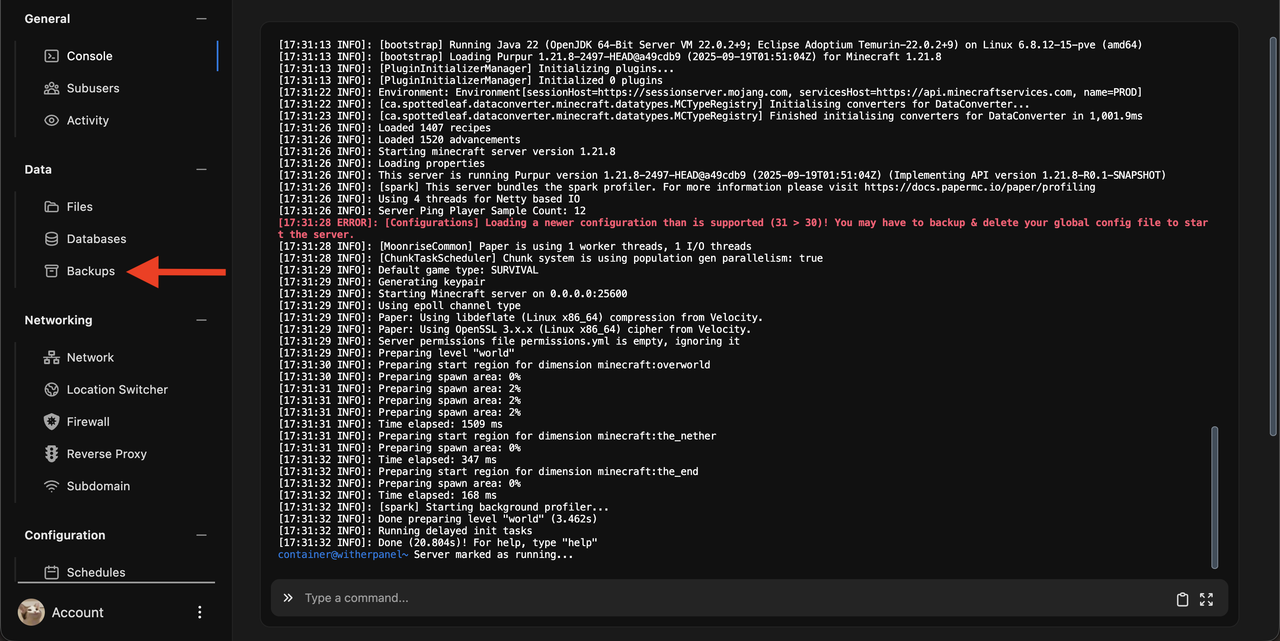Click "Paper is using 1 worker threads" line
The image size is (1280, 641).
click(515, 246)
